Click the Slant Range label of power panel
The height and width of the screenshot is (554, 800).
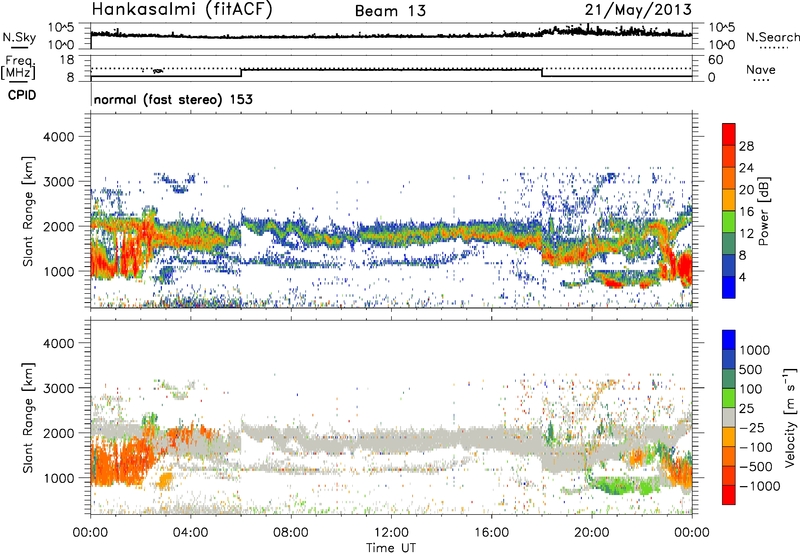28,211
